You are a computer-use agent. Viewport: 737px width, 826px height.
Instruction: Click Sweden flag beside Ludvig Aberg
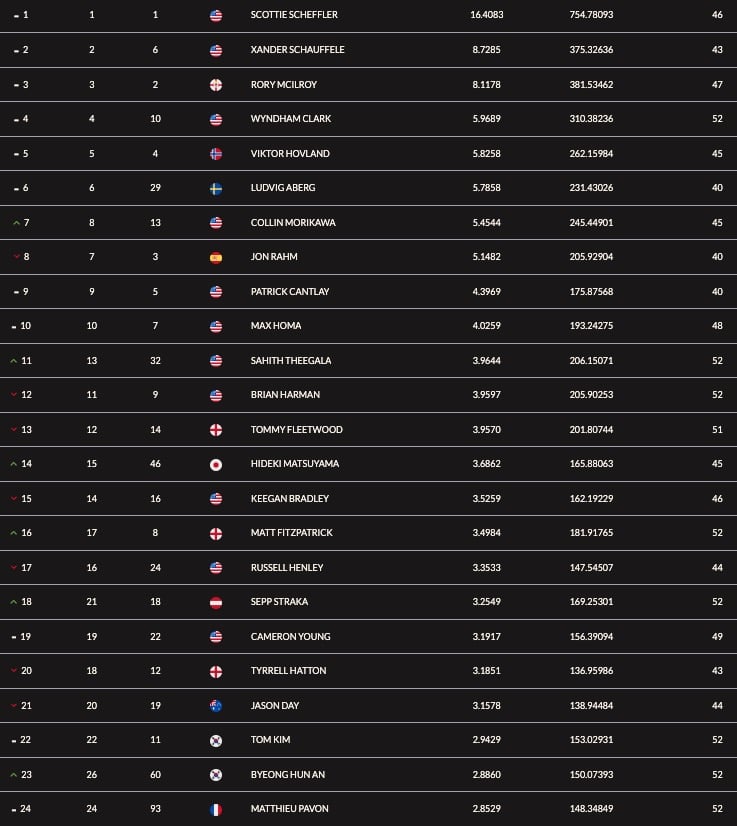pyautogui.click(x=215, y=189)
